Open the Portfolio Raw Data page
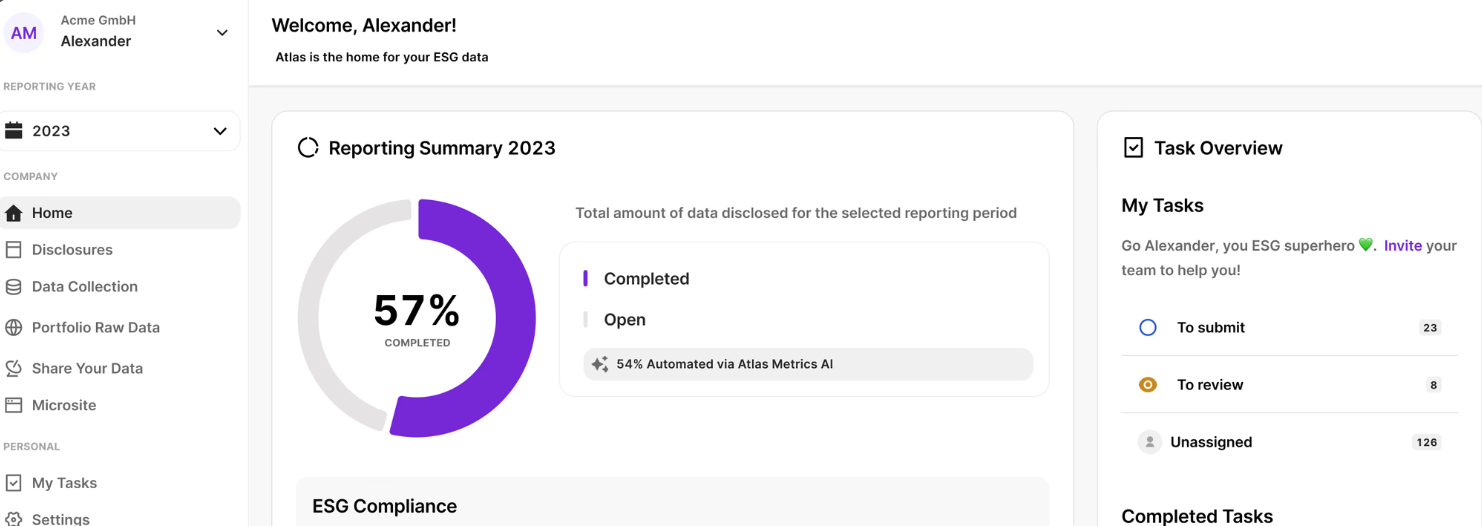Screen dimensions: 1482x526 point(96,328)
